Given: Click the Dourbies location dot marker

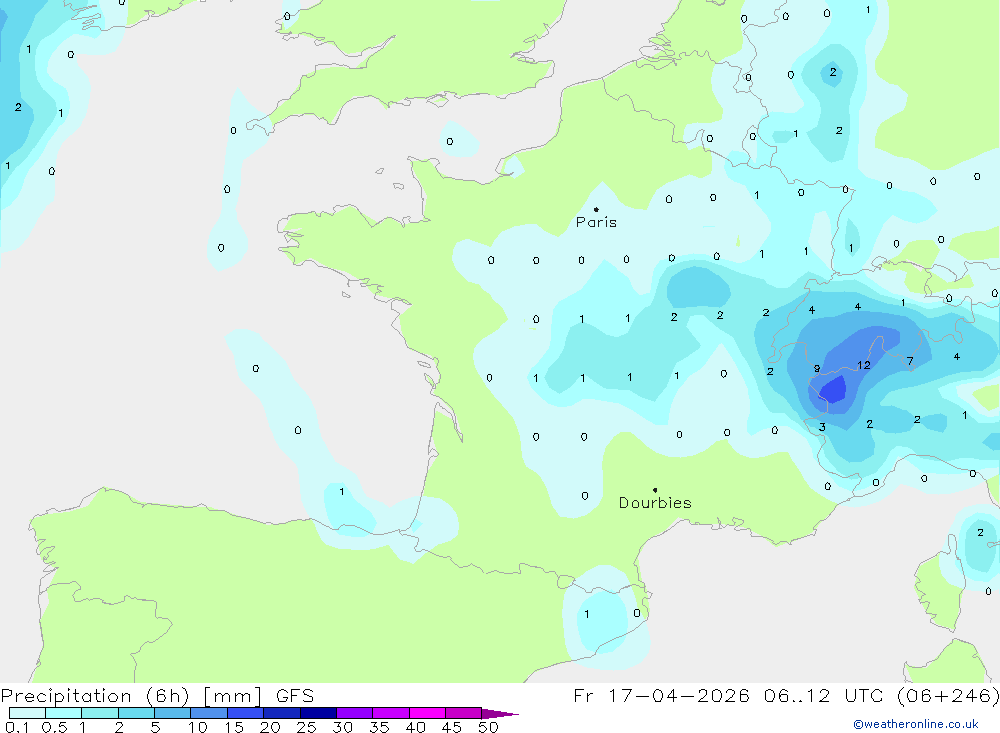Looking at the screenshot, I should [655, 490].
